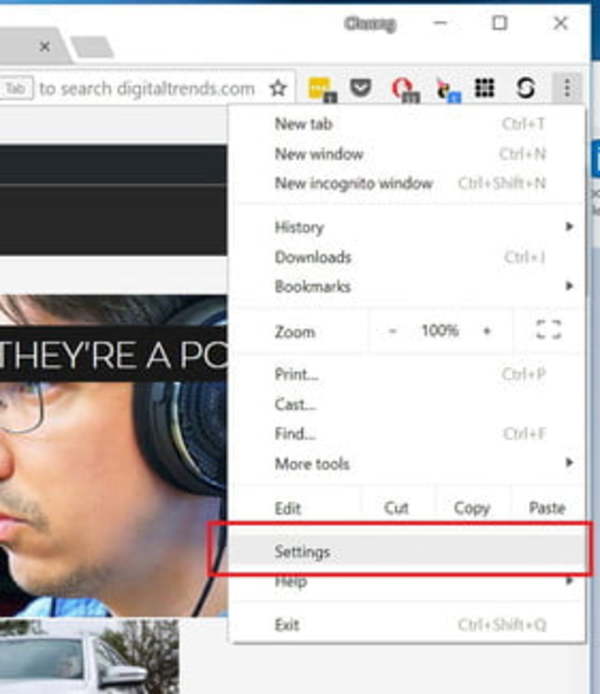
Task: Select Print... in the menu
Action: pos(407,374)
